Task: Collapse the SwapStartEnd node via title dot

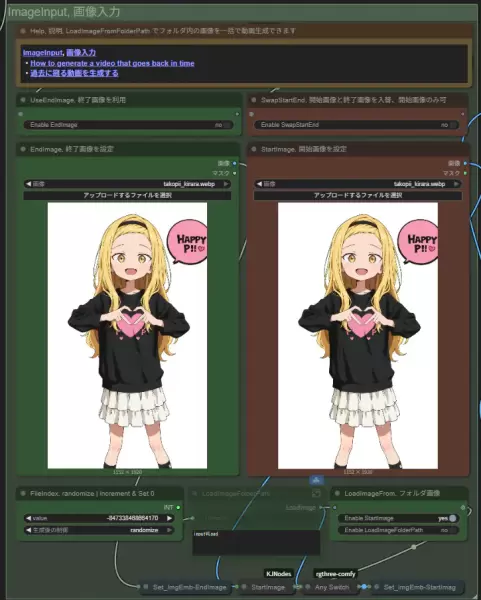Action: tap(253, 100)
